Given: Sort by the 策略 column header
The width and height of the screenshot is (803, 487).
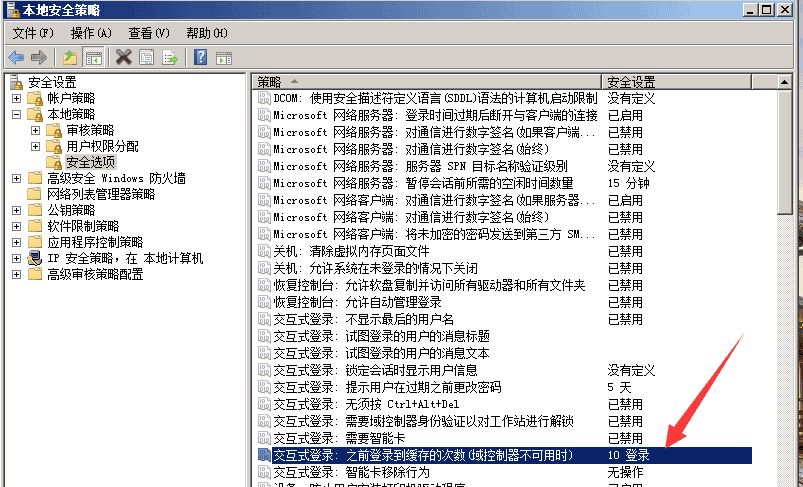Looking at the screenshot, I should (x=426, y=82).
